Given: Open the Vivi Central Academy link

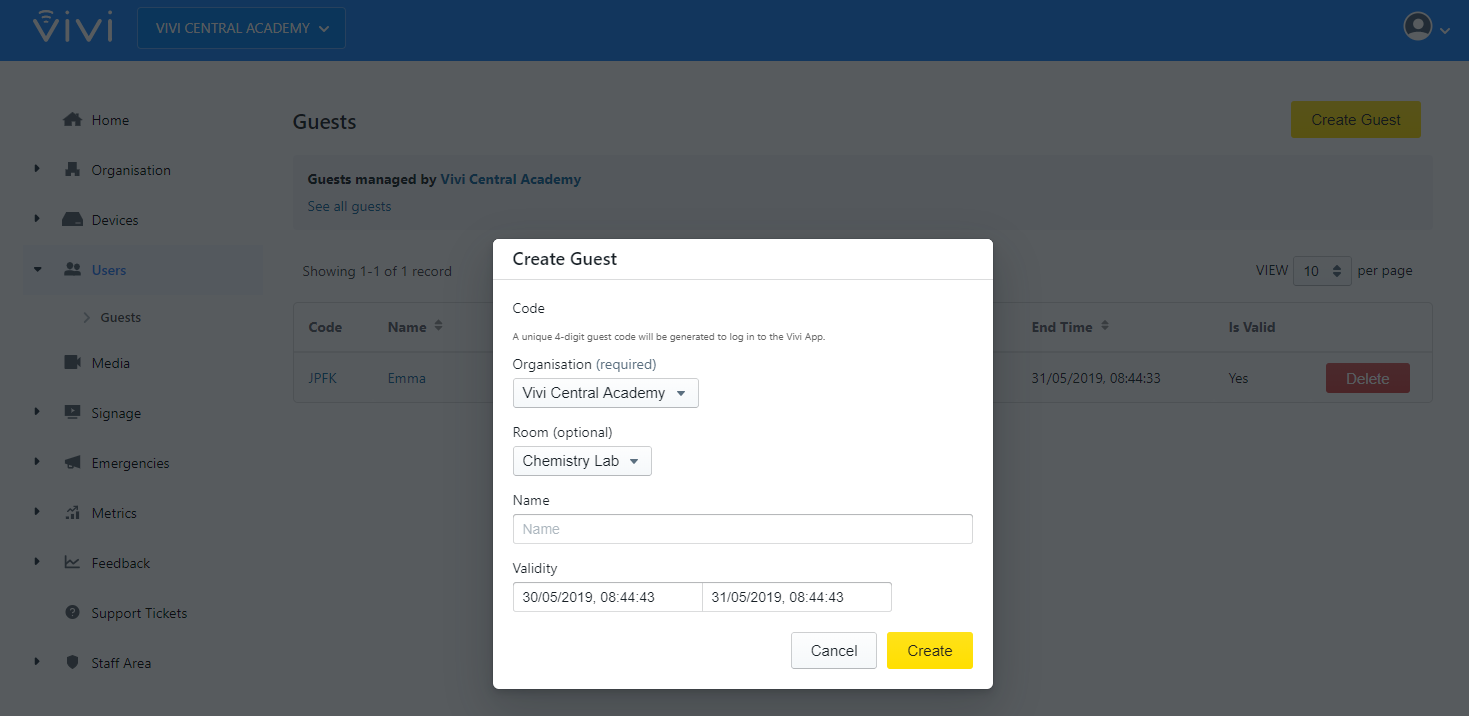Looking at the screenshot, I should coord(511,180).
